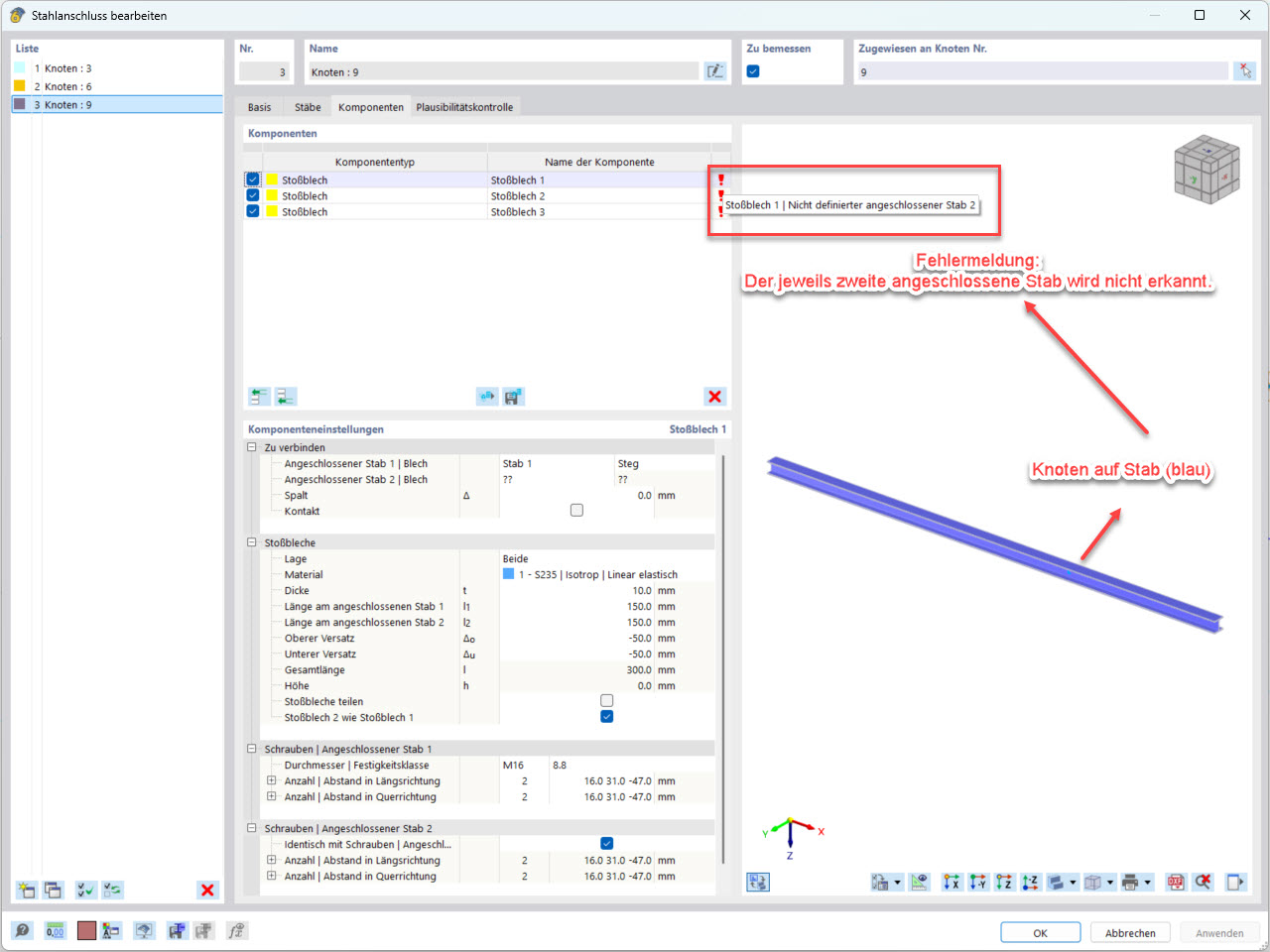The height and width of the screenshot is (952, 1270).
Task: Open the Stäbe tab
Action: (310, 106)
